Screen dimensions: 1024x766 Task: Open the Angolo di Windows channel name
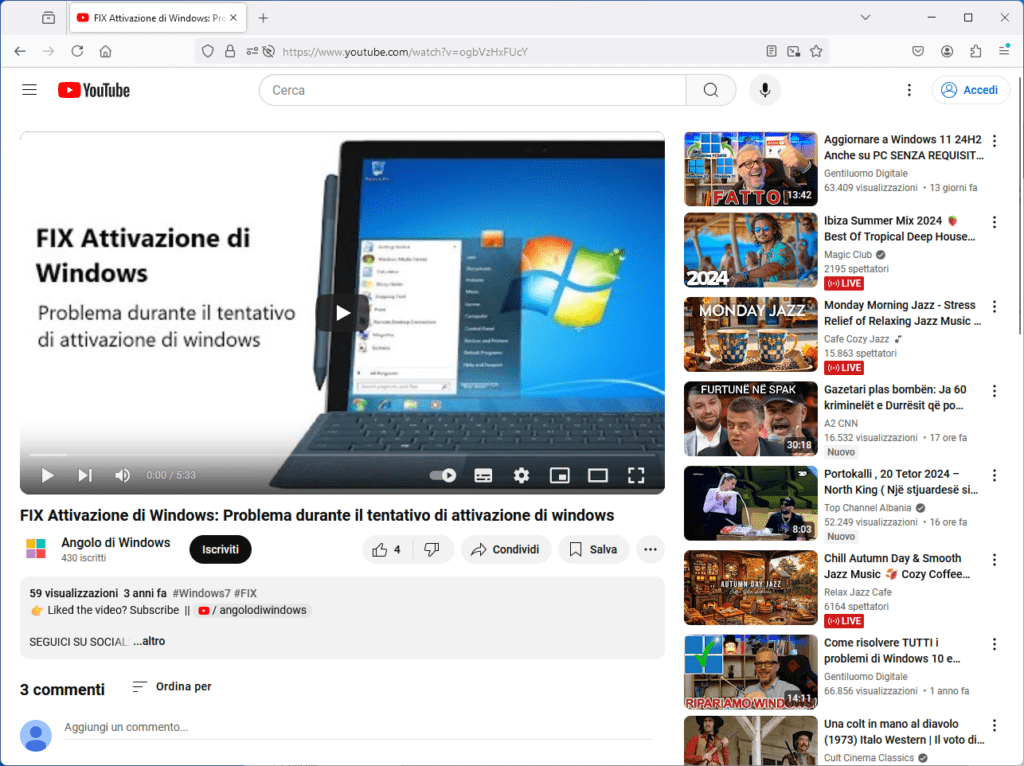[116, 542]
